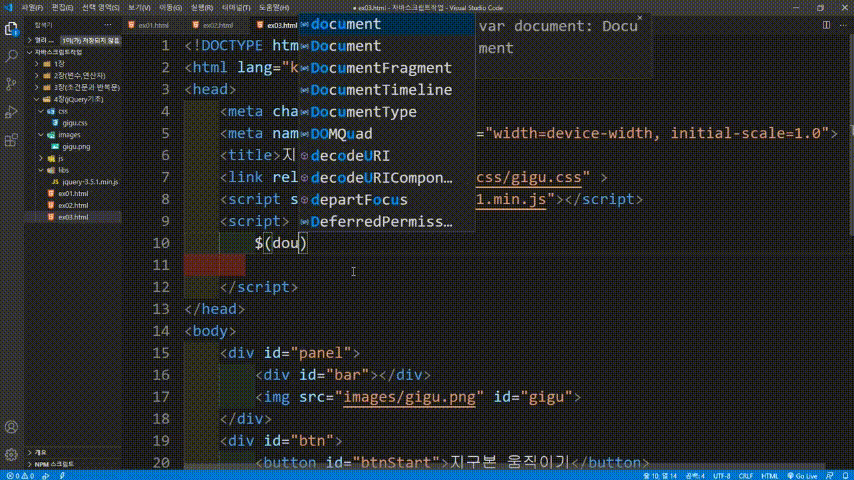Collapse the 4장(jQuery기초) folder
854x480 pixels.
tap(73, 99)
